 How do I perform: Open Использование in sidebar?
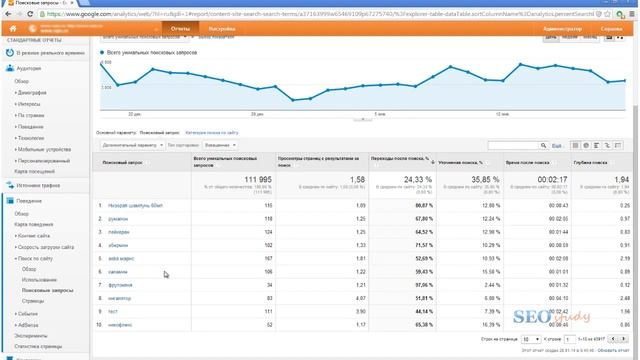(x=39, y=280)
